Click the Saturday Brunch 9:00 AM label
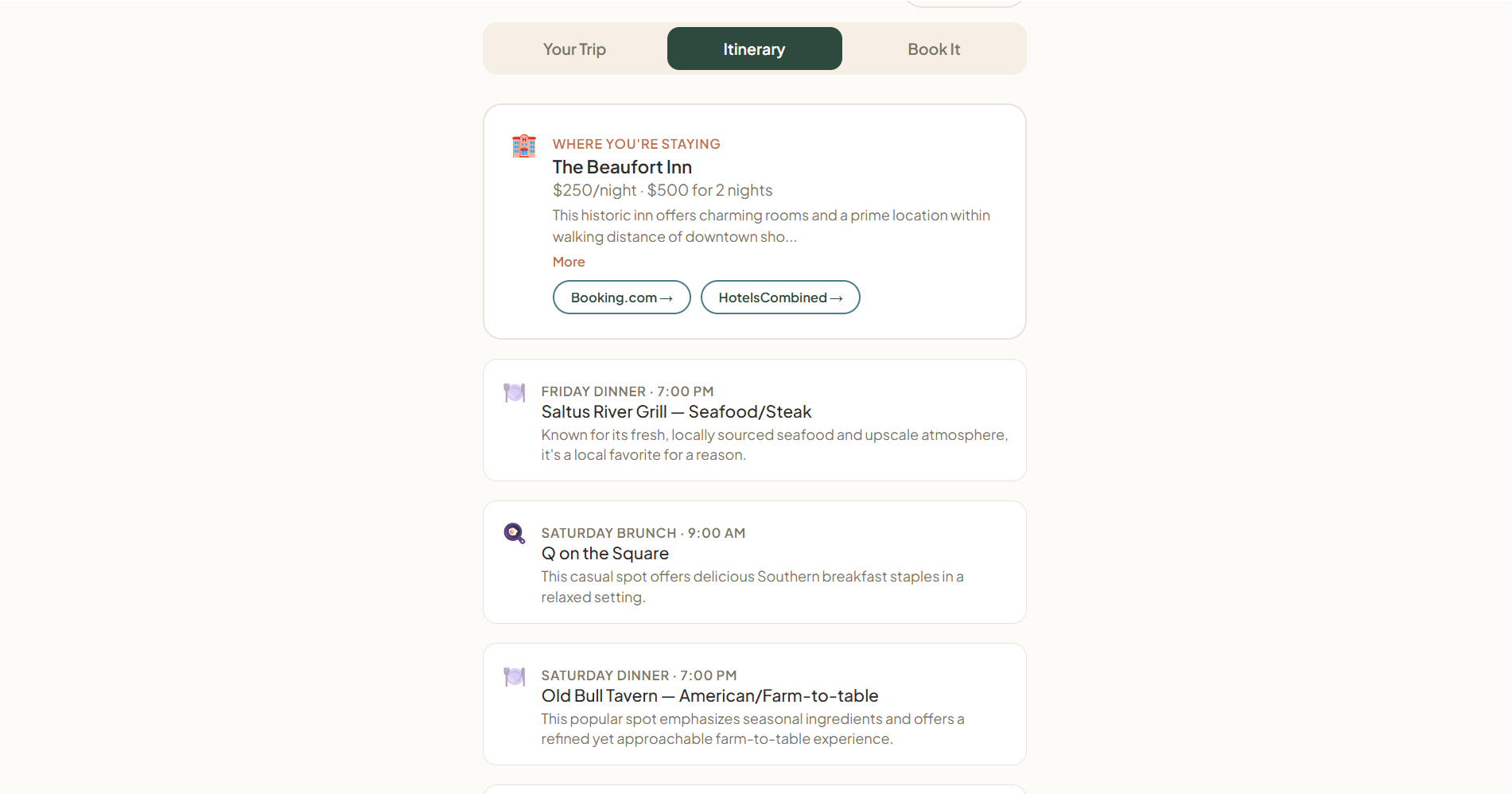 (x=643, y=533)
